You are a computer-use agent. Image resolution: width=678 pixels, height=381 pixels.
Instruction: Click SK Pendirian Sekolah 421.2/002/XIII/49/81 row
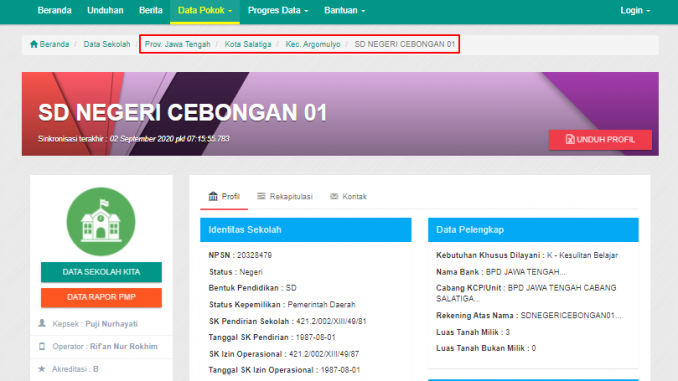[288, 321]
